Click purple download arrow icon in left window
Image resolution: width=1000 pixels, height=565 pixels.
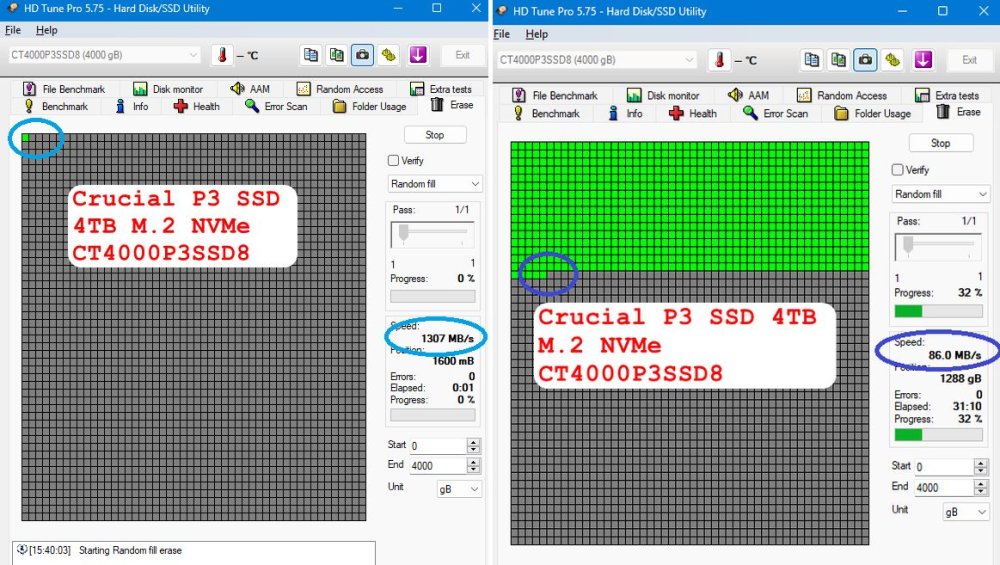[x=418, y=55]
